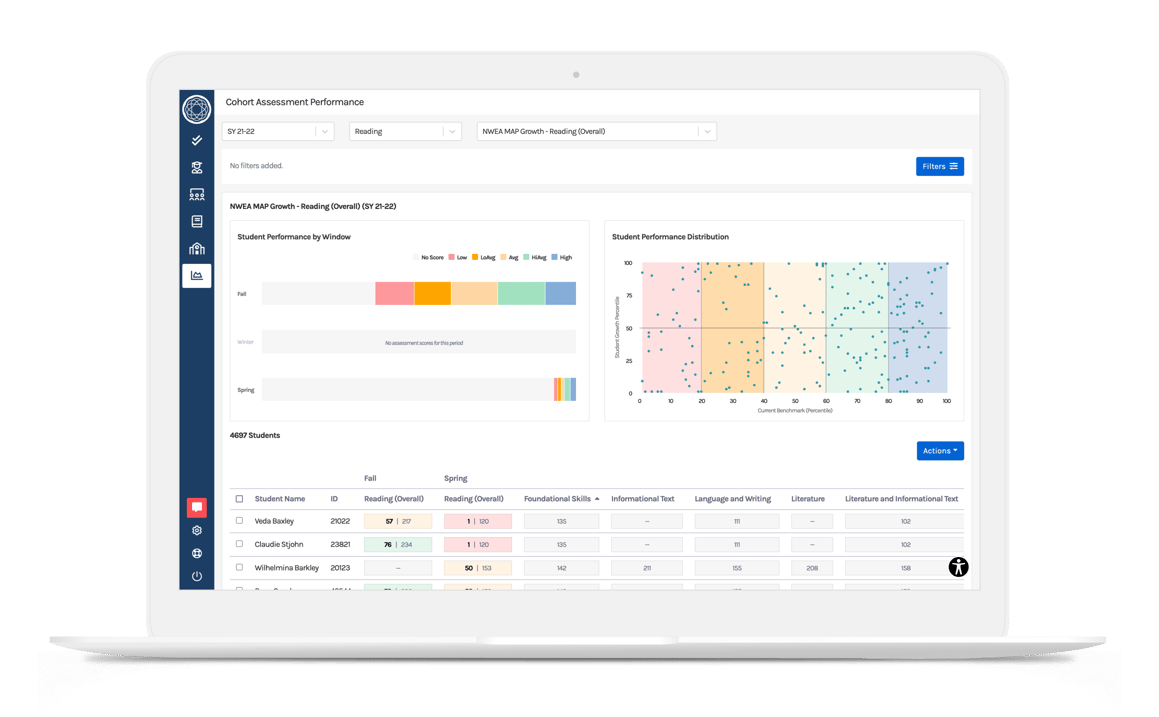Viewport: 1159px width, 717px height.
Task: Open the graduate student icon in sidebar
Action: pyautogui.click(x=197, y=168)
